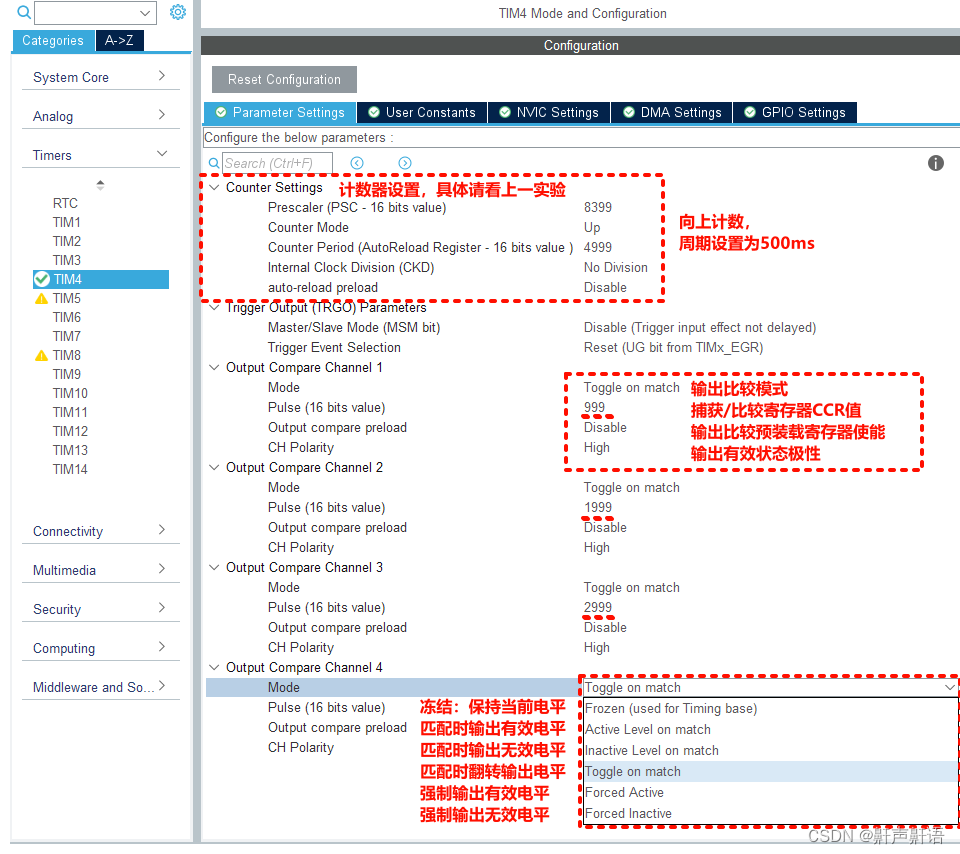Select TIM3 in timers list
Image resolution: width=960 pixels, height=854 pixels.
point(67,260)
